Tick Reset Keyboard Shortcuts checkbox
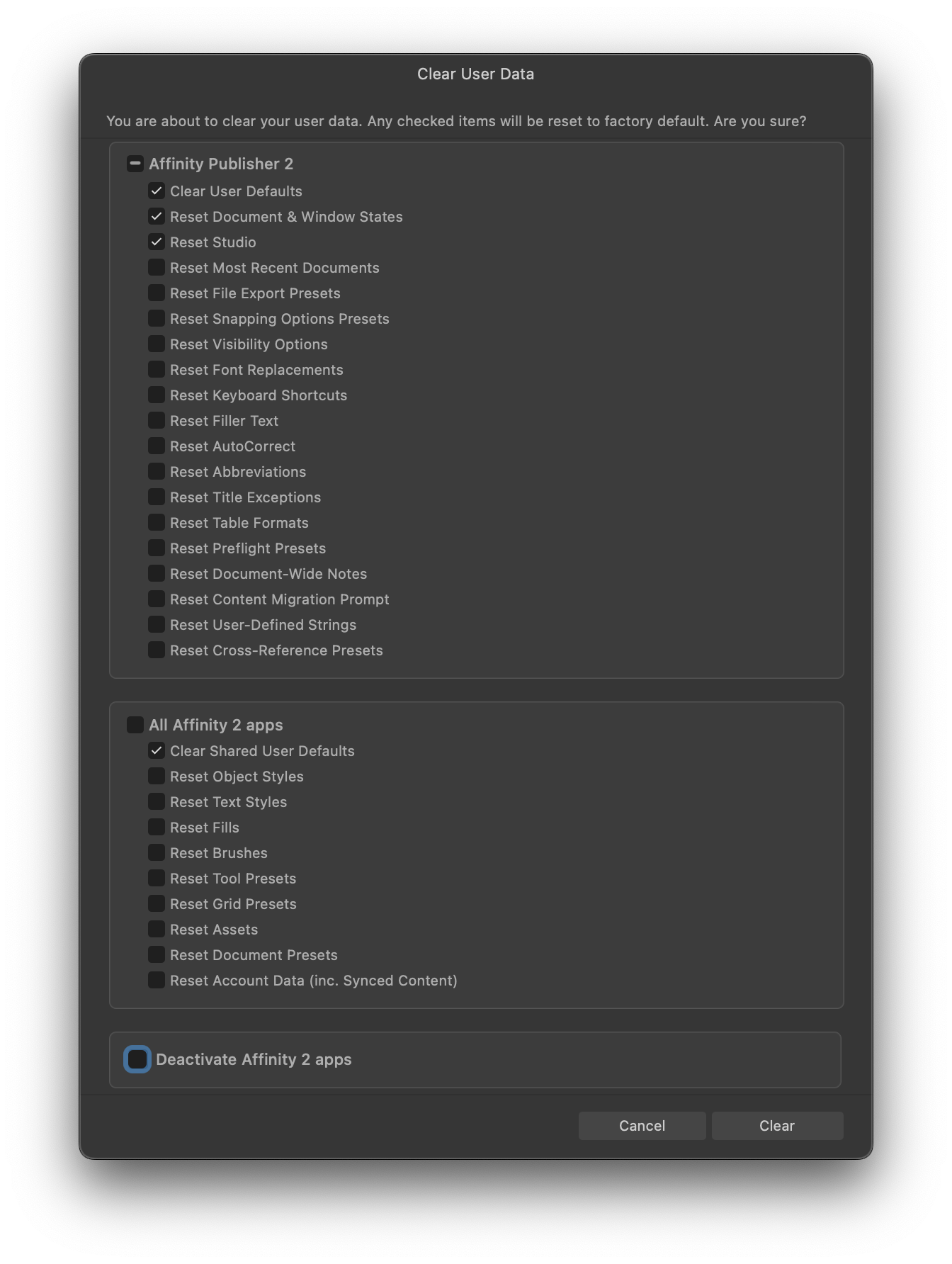This screenshot has width=952, height=1264. click(x=157, y=395)
